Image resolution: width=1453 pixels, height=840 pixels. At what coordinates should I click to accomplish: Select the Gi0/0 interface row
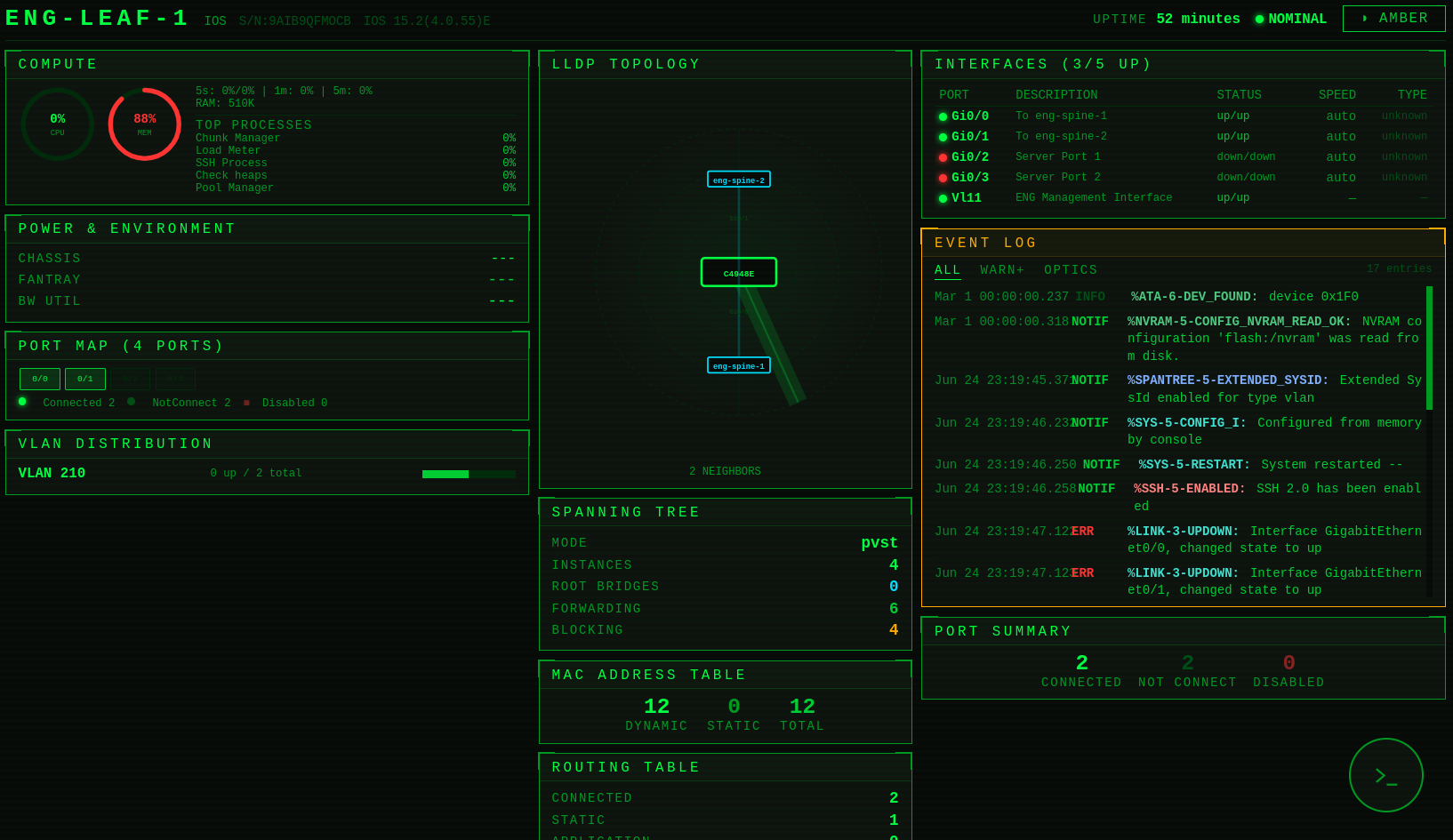click(1183, 116)
